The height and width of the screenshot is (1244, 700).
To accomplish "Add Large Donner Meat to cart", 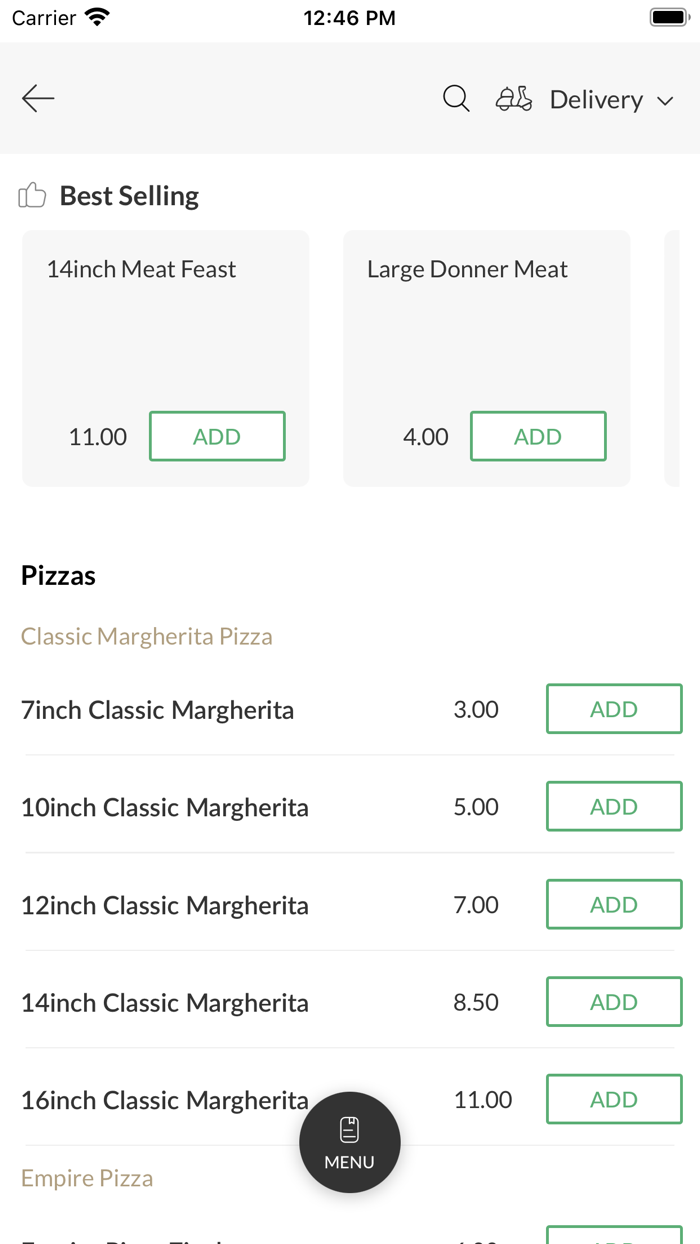I will pyautogui.click(x=538, y=436).
